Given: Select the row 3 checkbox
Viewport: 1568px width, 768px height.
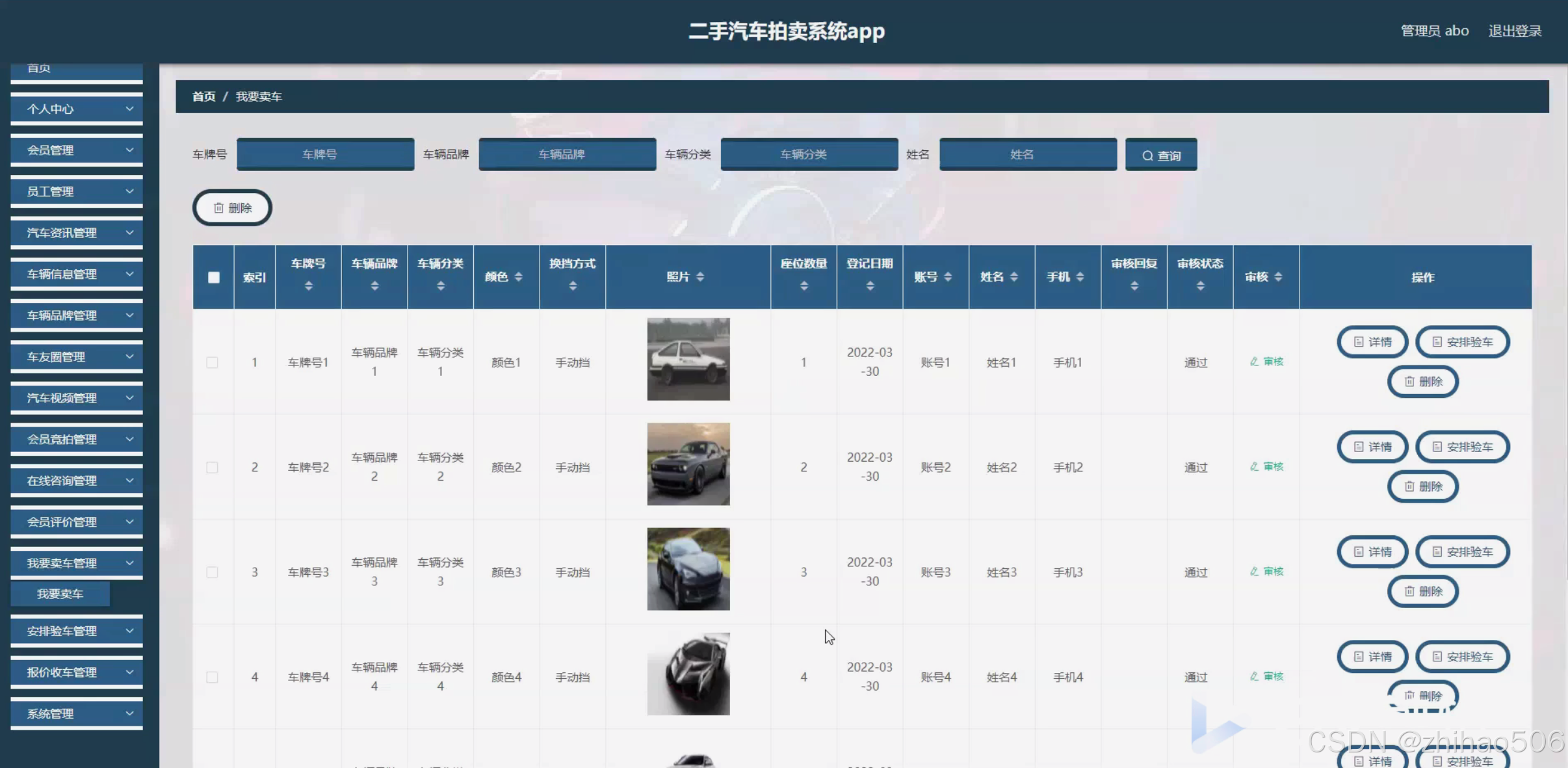Looking at the screenshot, I should point(212,572).
